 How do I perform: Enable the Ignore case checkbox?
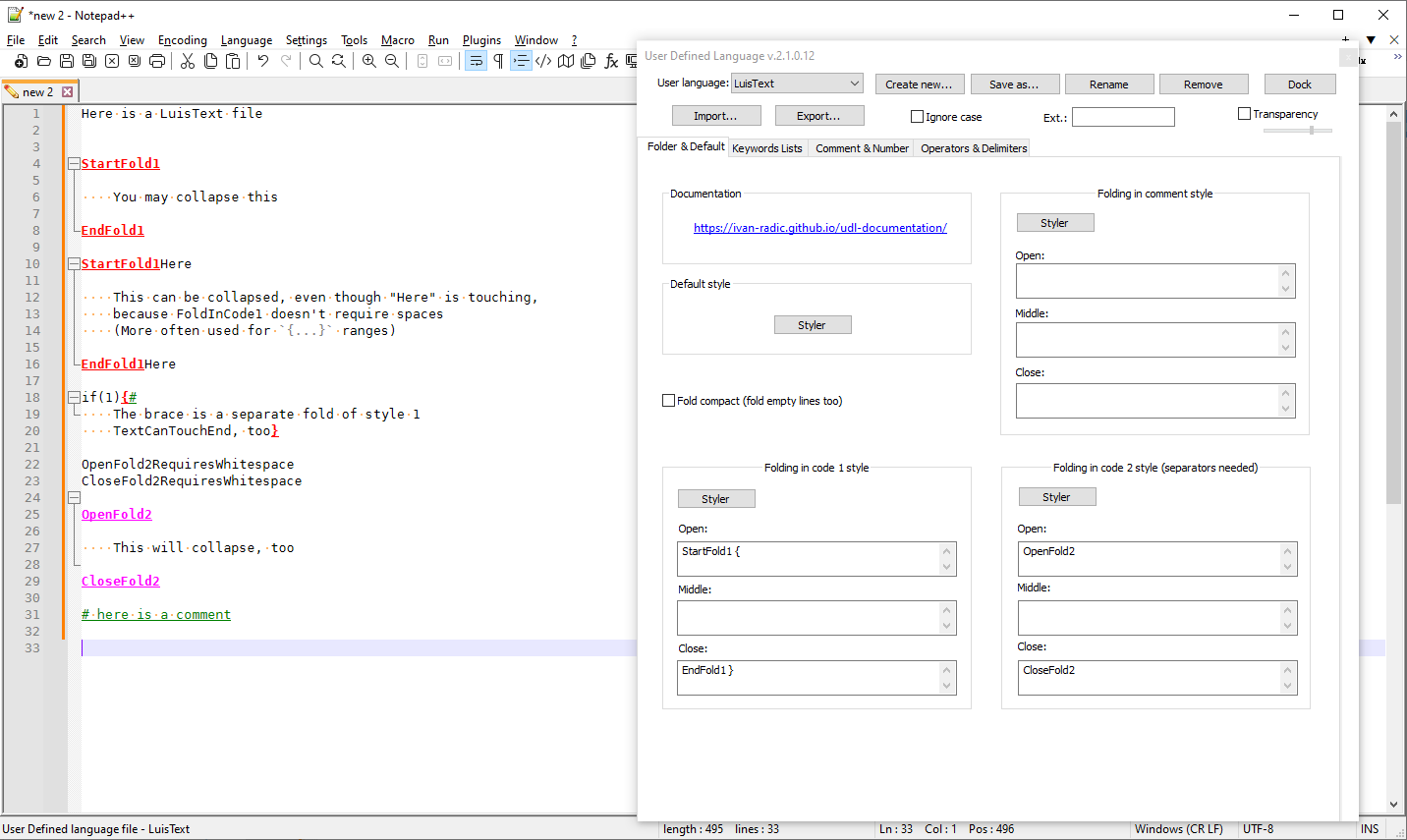[x=917, y=117]
